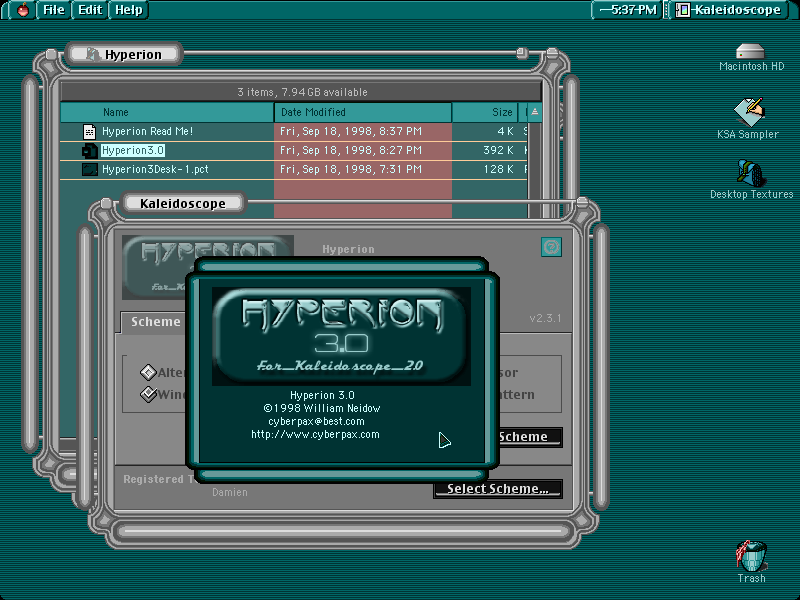Select the Hyperion3Desk-1.pct picture icon
800x600 pixels.
click(x=90, y=169)
